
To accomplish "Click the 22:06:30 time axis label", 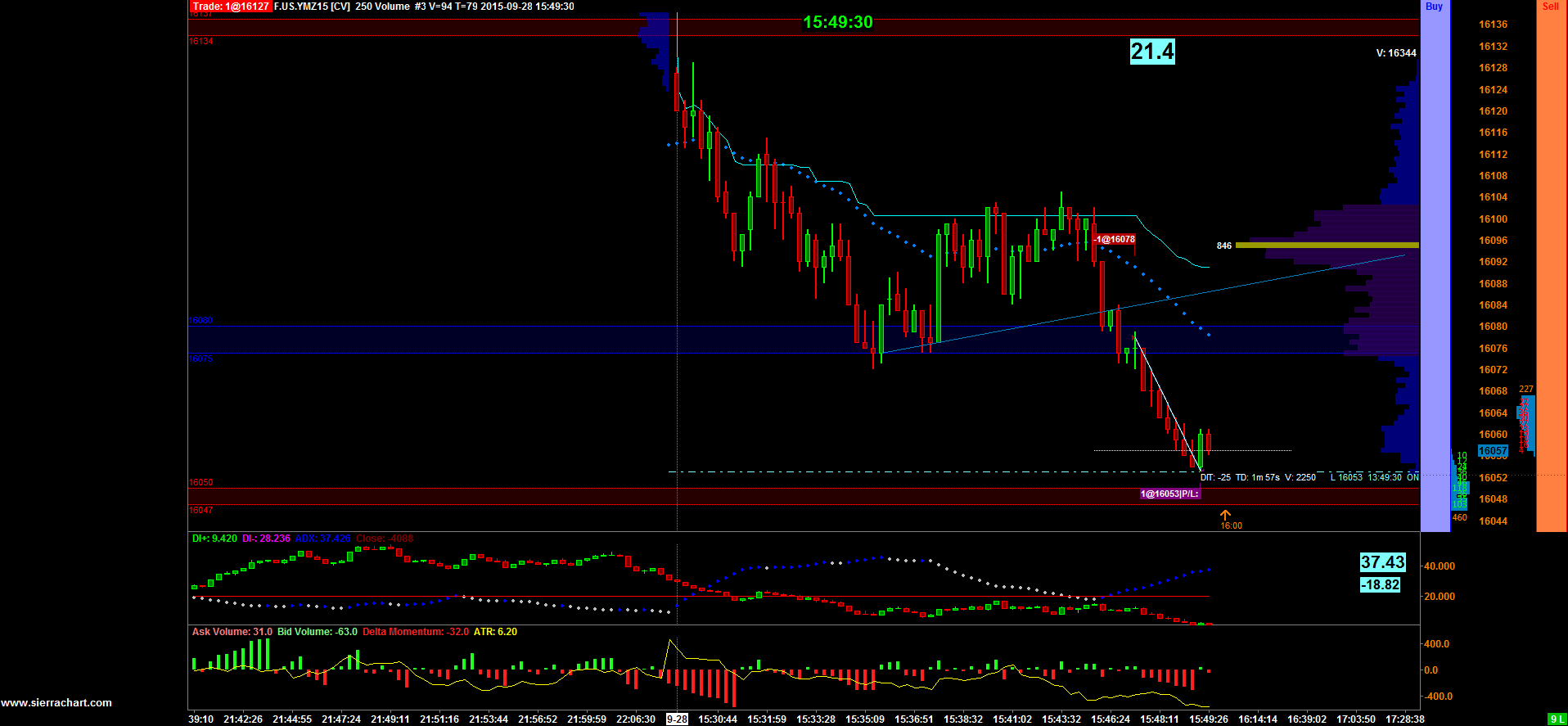I will (x=635, y=719).
